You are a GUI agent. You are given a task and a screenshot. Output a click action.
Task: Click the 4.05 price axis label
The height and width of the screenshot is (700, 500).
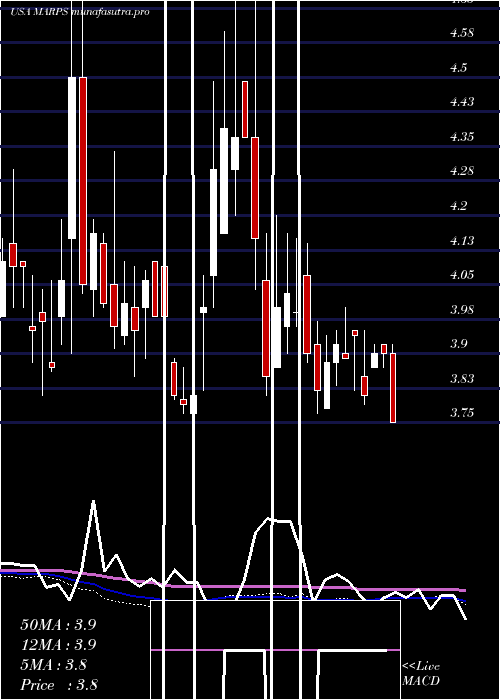tap(462, 275)
